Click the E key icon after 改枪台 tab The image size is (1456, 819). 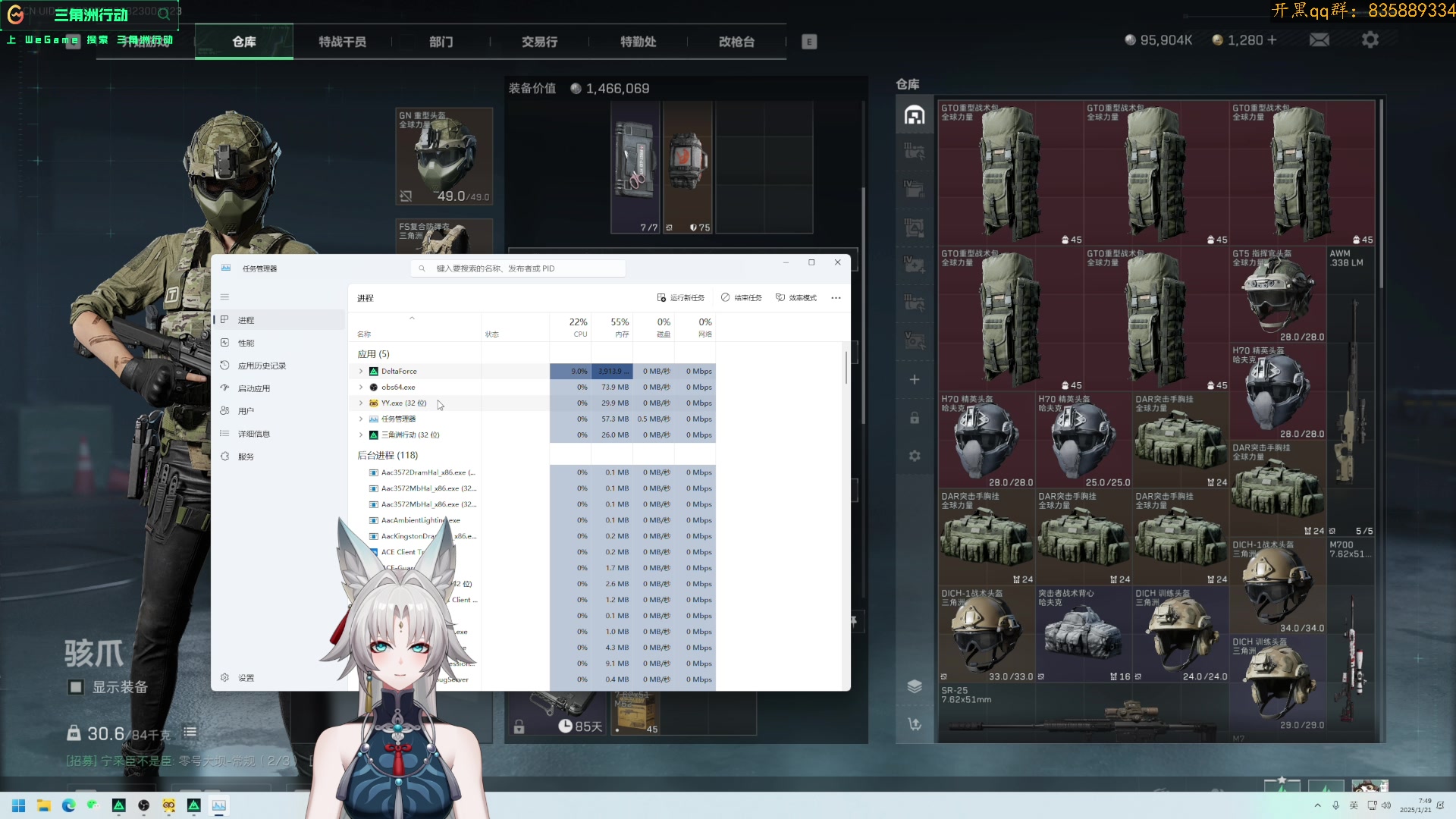(809, 42)
